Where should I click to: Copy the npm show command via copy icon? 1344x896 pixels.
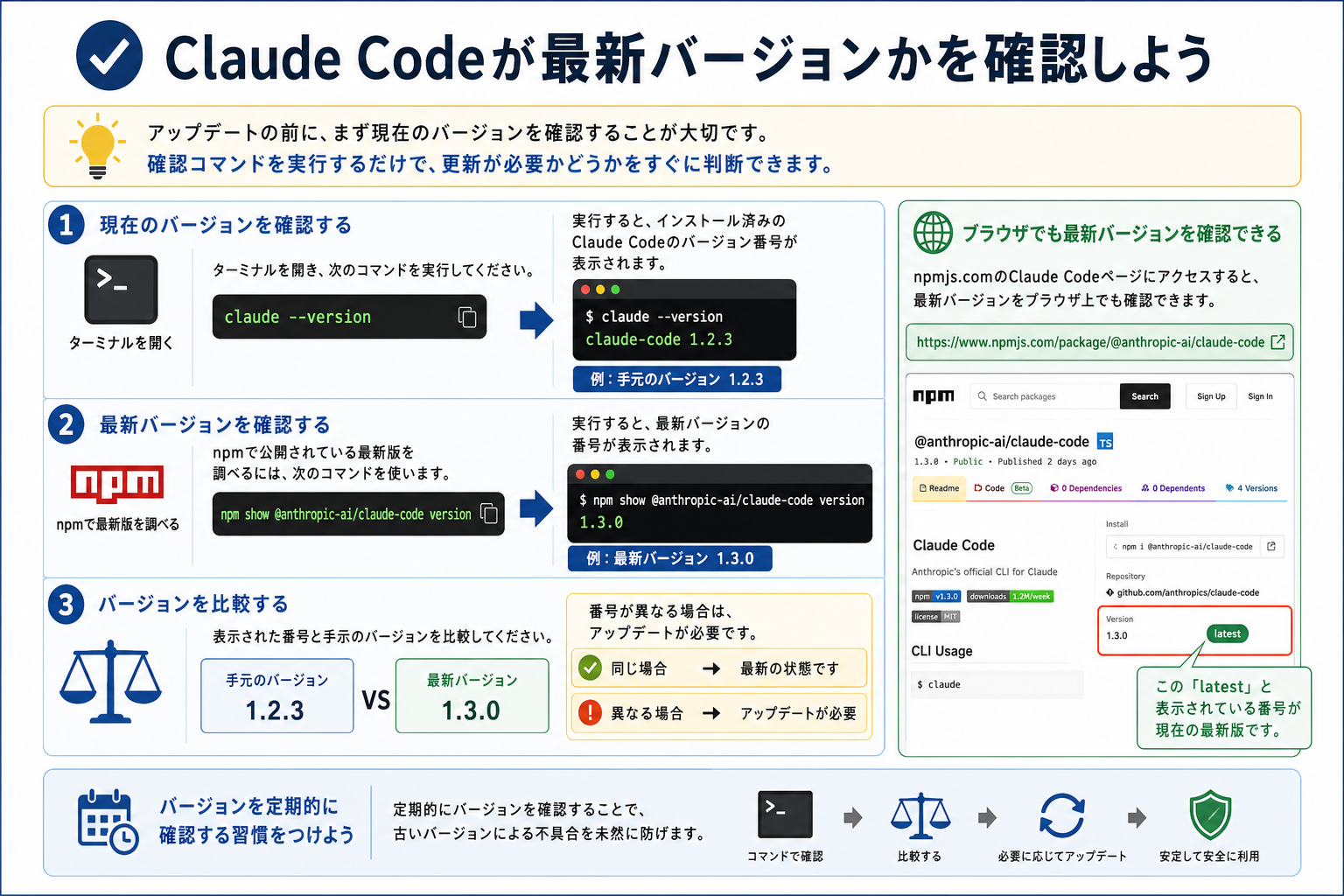coord(489,514)
